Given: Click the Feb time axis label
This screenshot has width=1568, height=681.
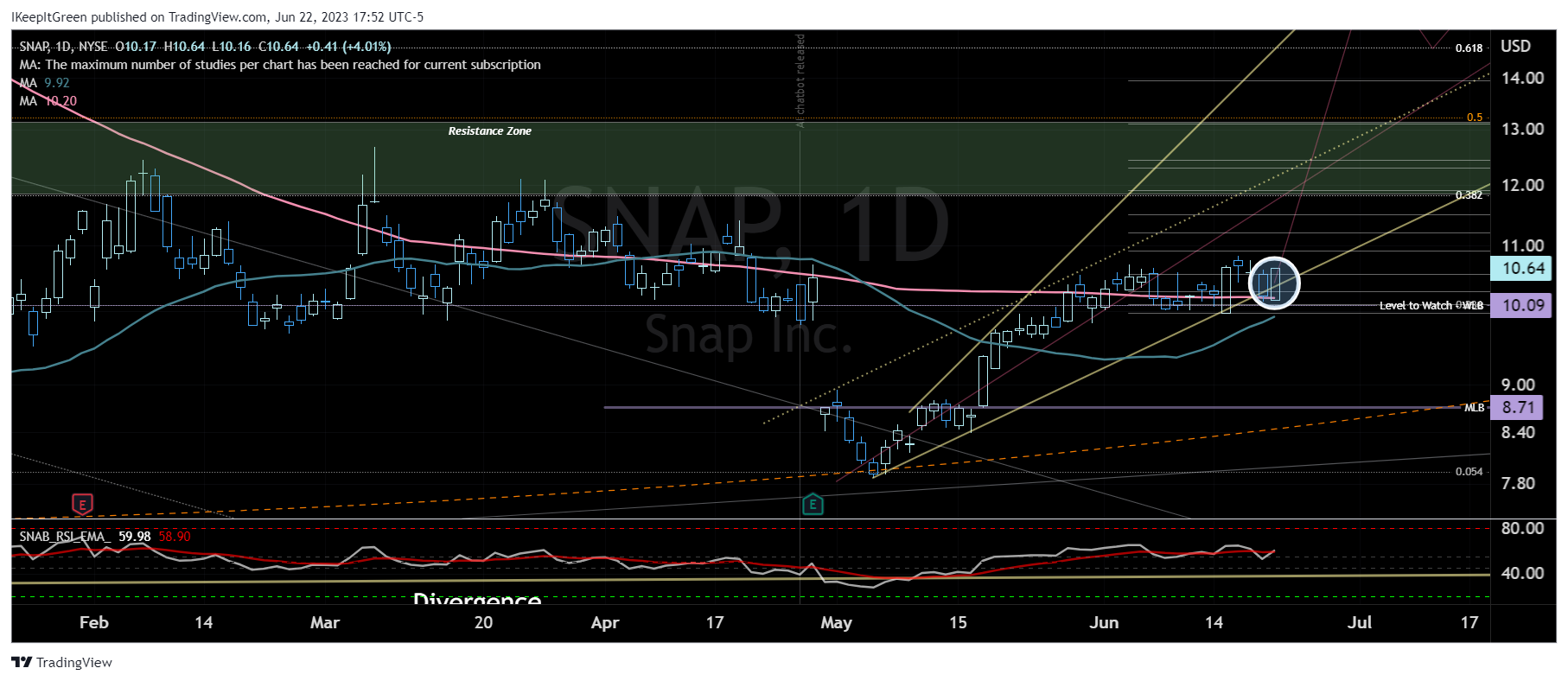Looking at the screenshot, I should (94, 622).
